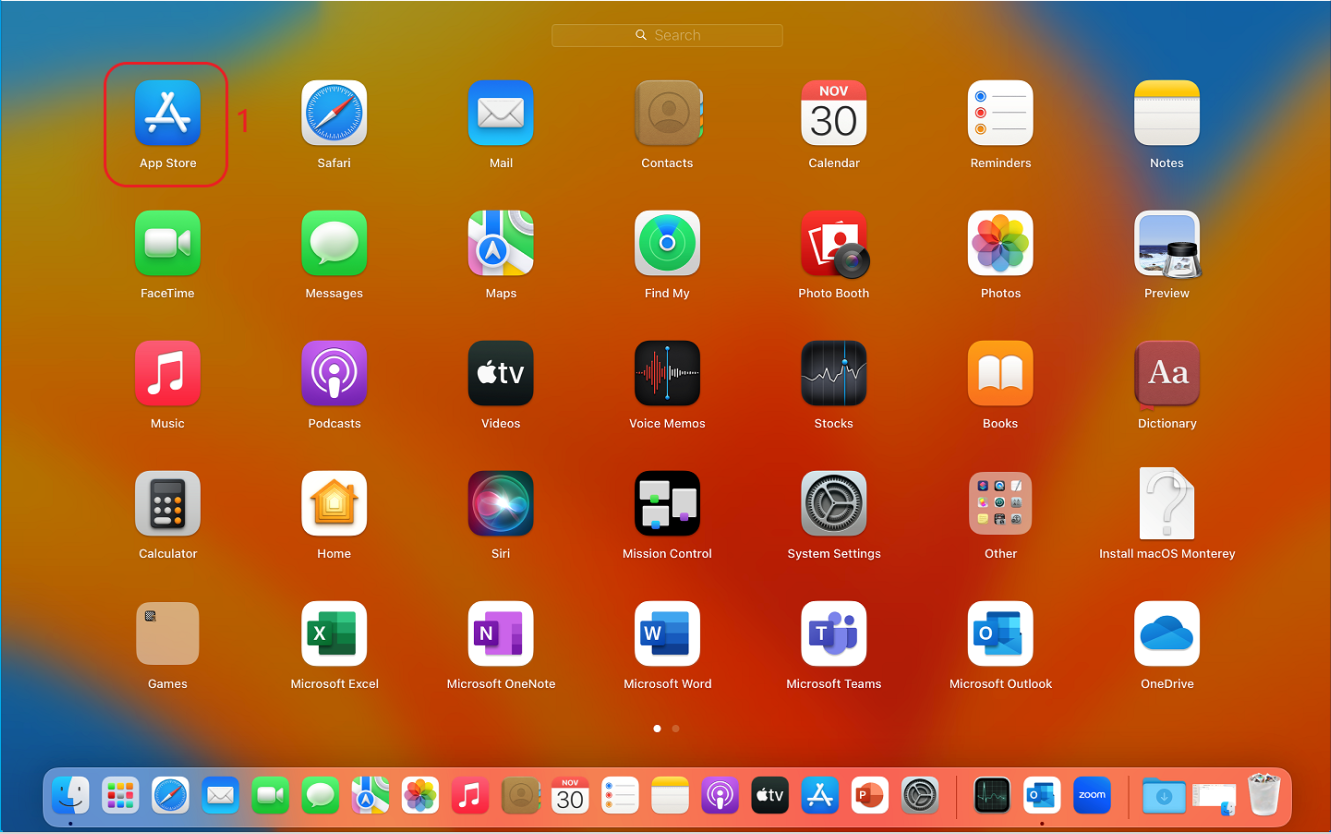The width and height of the screenshot is (1331, 834).
Task: Open Maps from the Launchpad grid
Action: 501,243
